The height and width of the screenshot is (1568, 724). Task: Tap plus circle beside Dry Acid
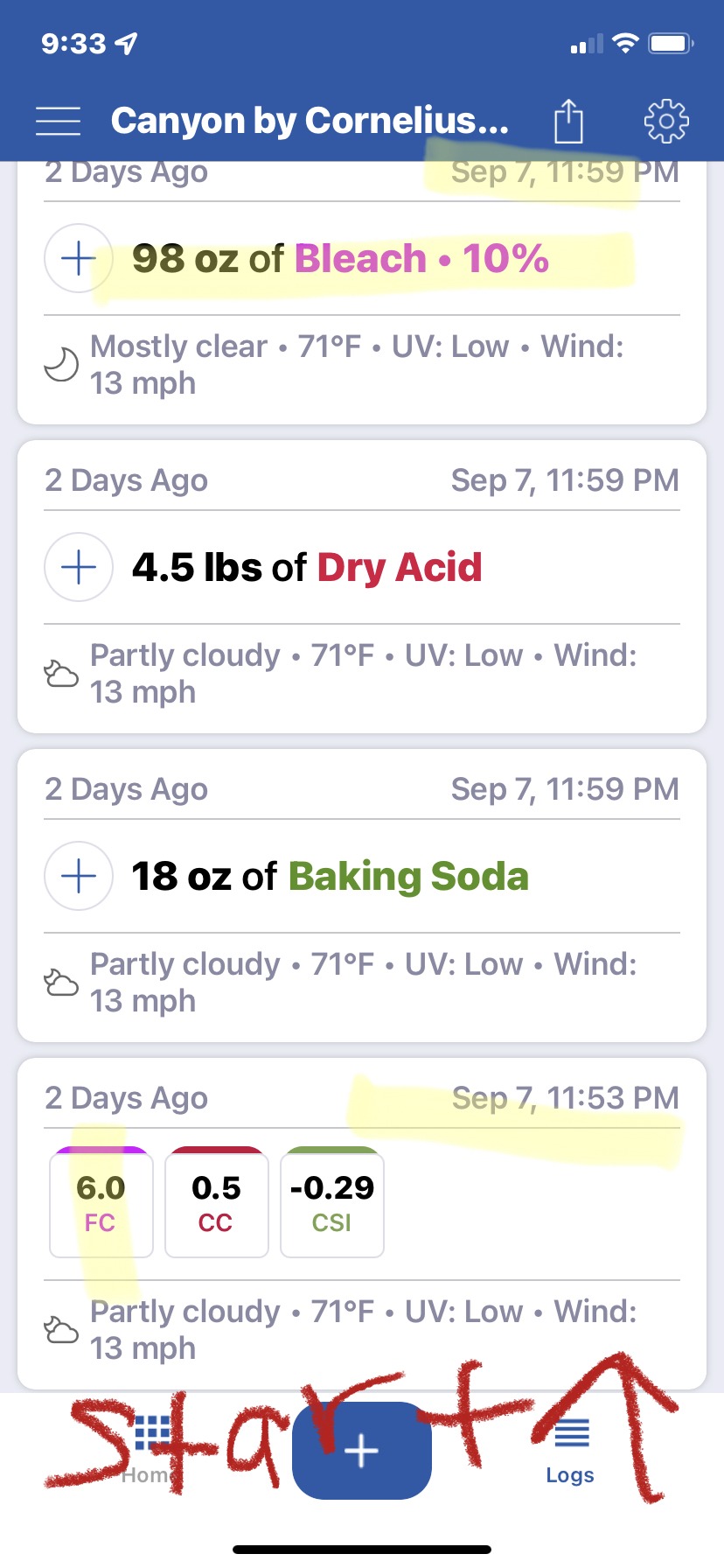click(x=79, y=568)
